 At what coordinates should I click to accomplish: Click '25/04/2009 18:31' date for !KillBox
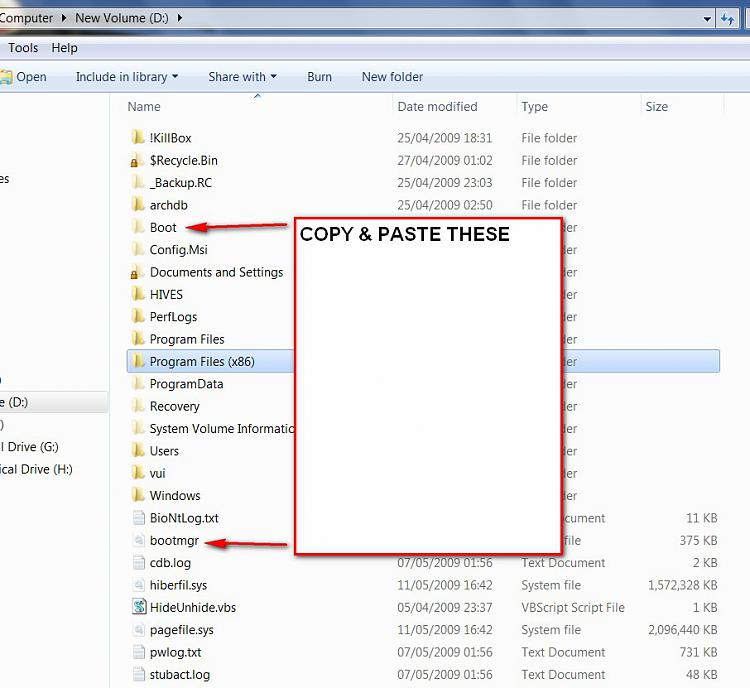(x=444, y=138)
